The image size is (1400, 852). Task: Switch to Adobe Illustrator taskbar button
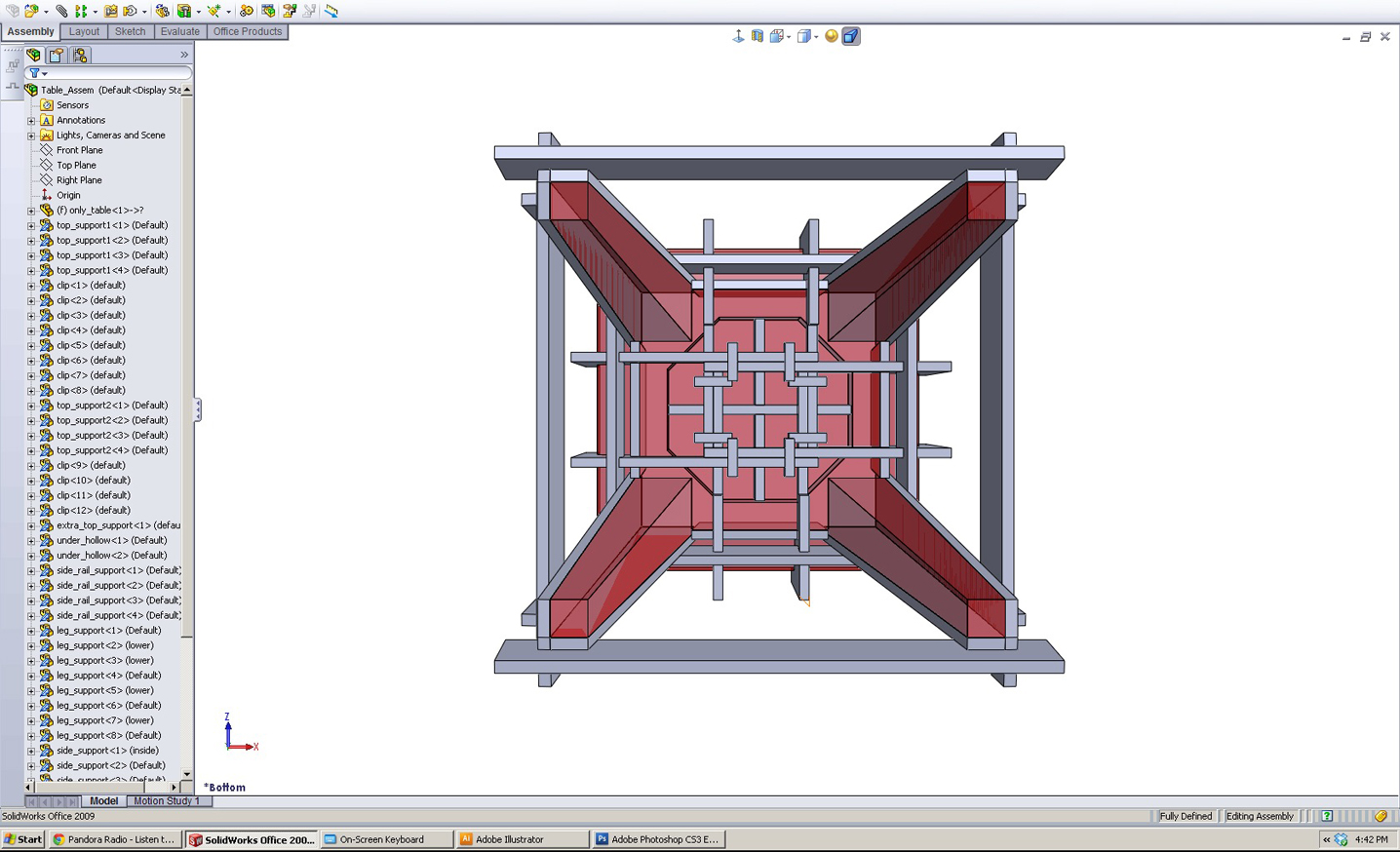coord(523,839)
